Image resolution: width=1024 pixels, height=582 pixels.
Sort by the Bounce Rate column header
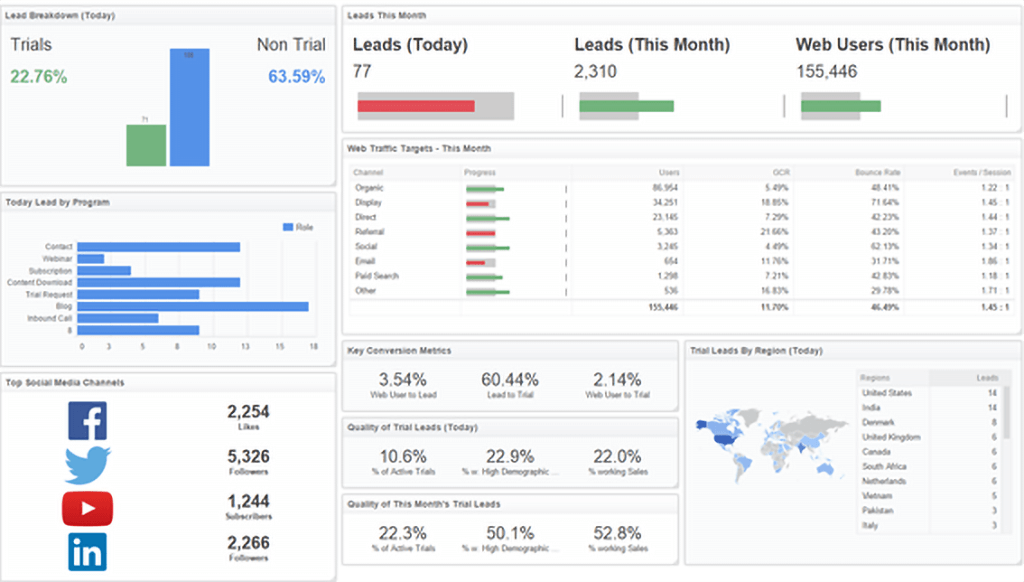click(878, 172)
